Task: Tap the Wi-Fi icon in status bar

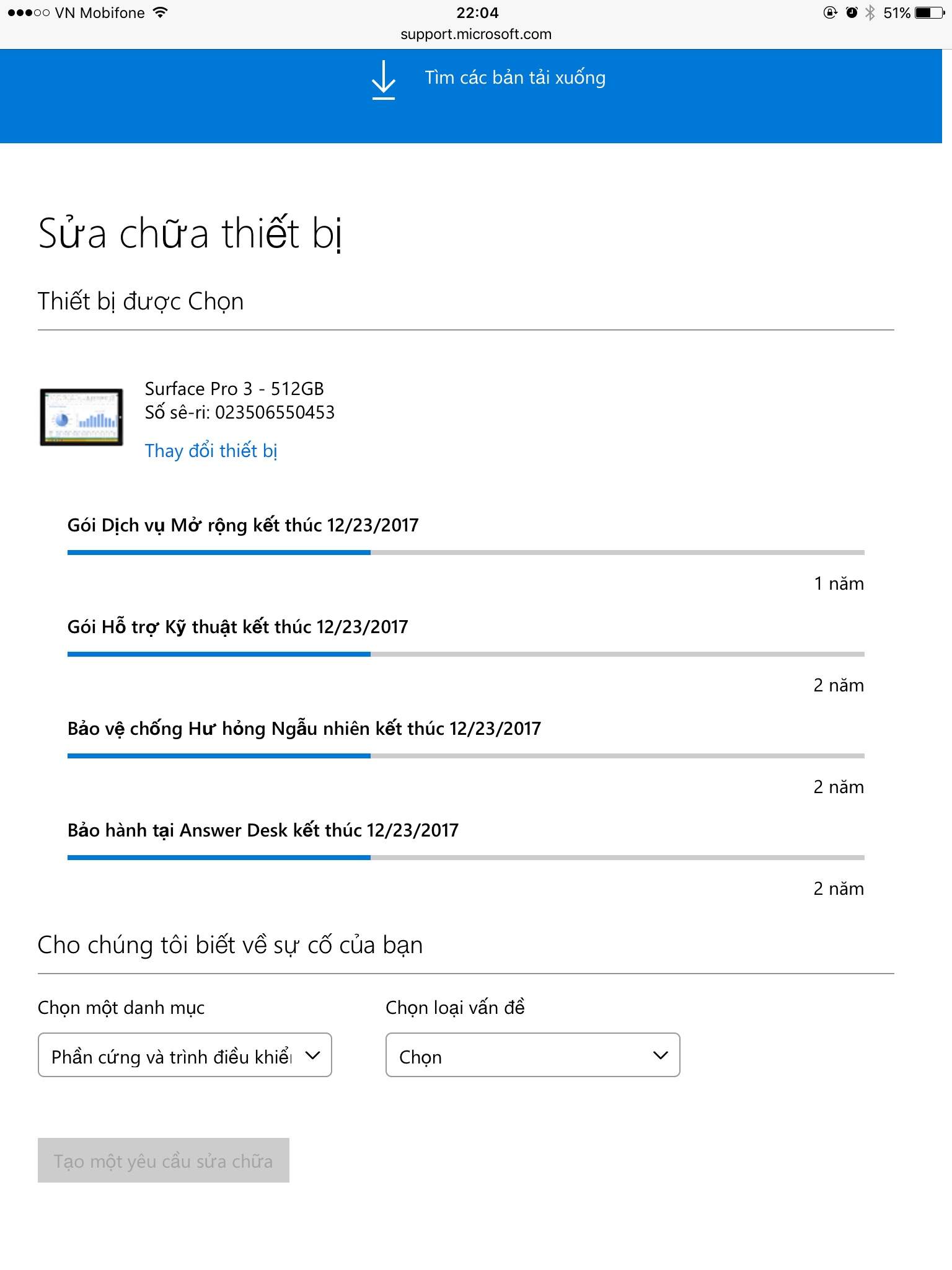Action: click(161, 12)
